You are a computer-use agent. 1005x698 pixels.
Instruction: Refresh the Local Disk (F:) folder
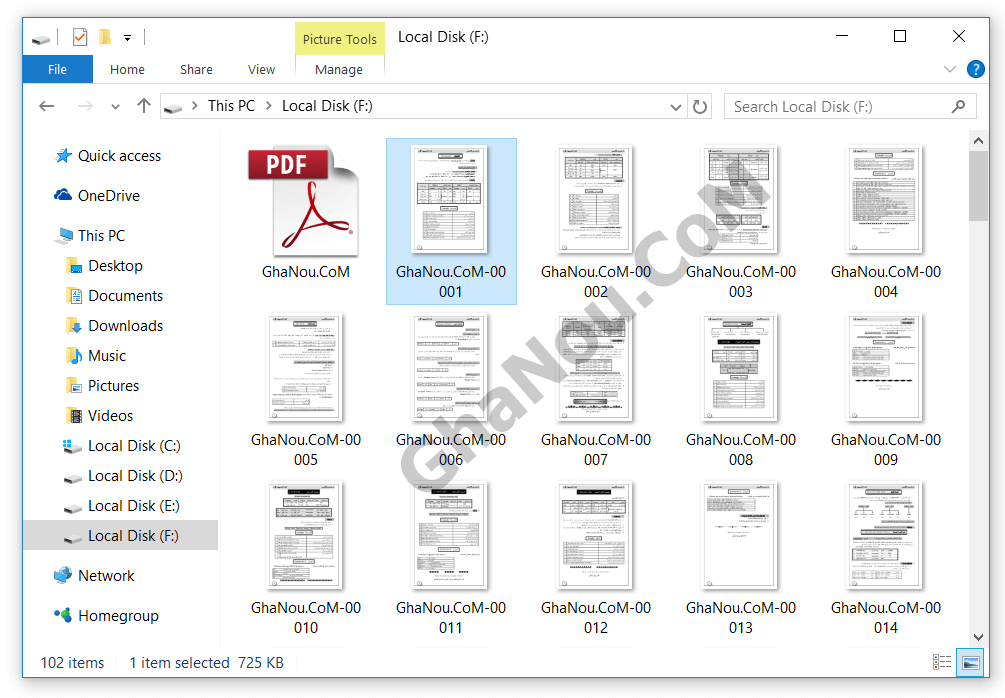700,107
